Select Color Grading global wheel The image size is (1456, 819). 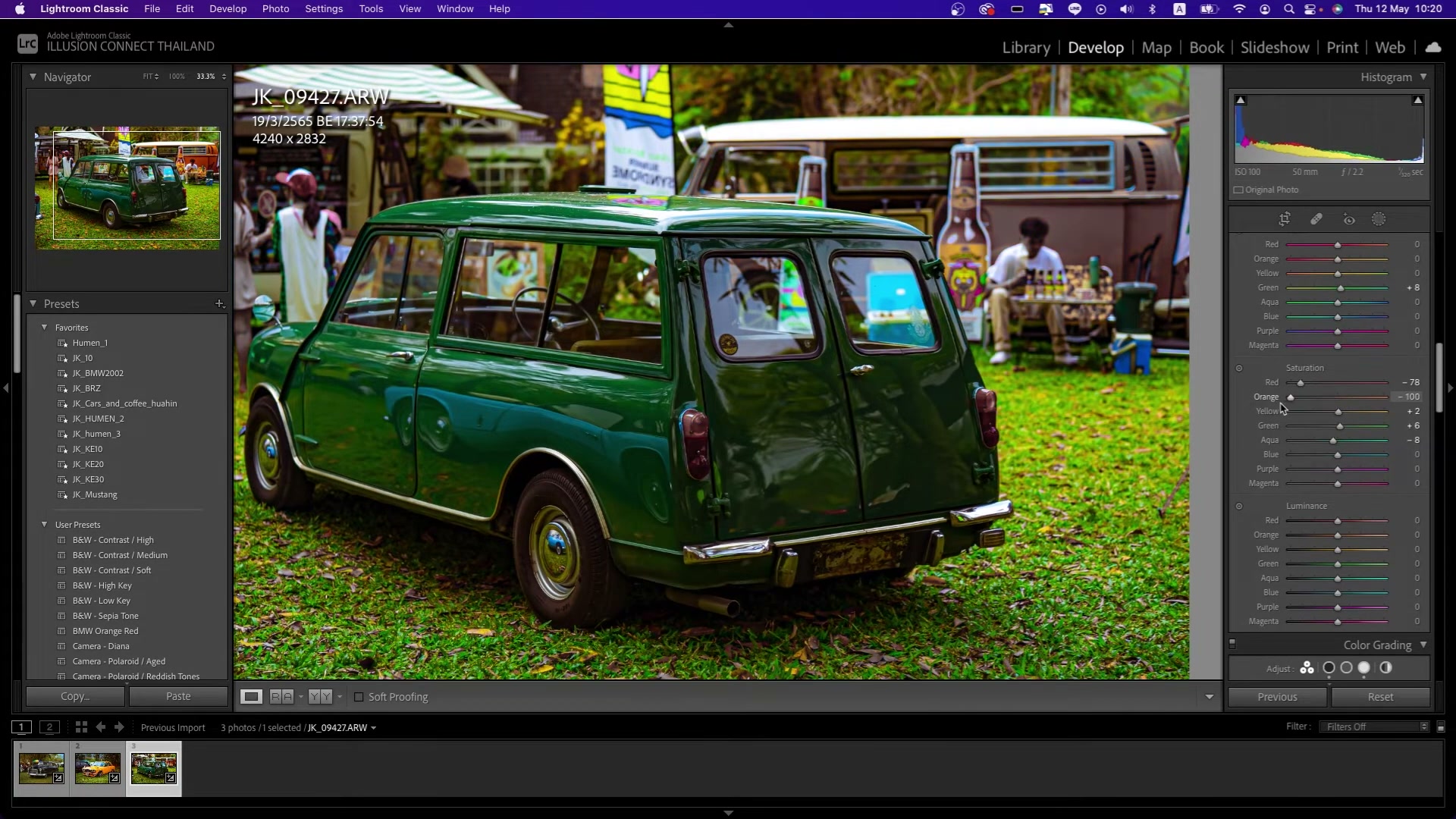pyautogui.click(x=1386, y=668)
